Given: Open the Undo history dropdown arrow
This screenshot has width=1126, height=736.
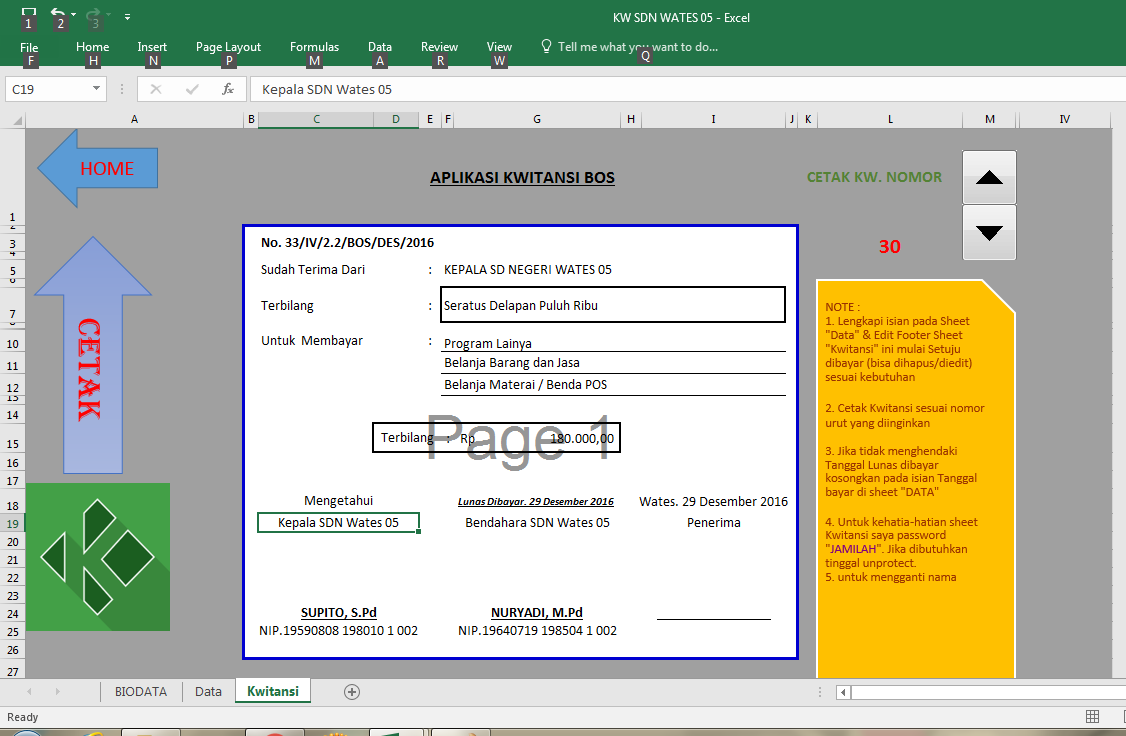Looking at the screenshot, I should (x=73, y=14).
